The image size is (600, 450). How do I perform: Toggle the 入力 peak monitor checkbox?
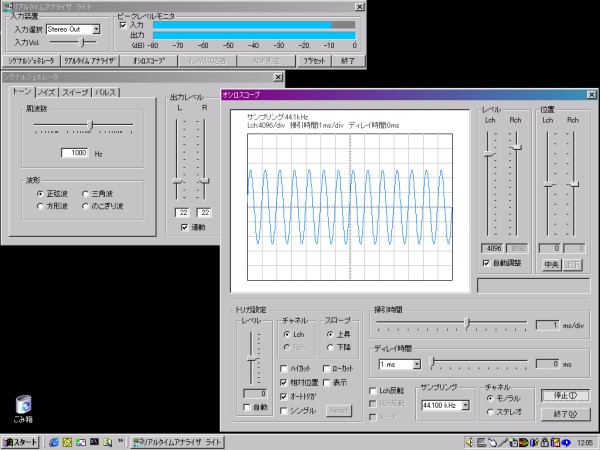tap(123, 25)
